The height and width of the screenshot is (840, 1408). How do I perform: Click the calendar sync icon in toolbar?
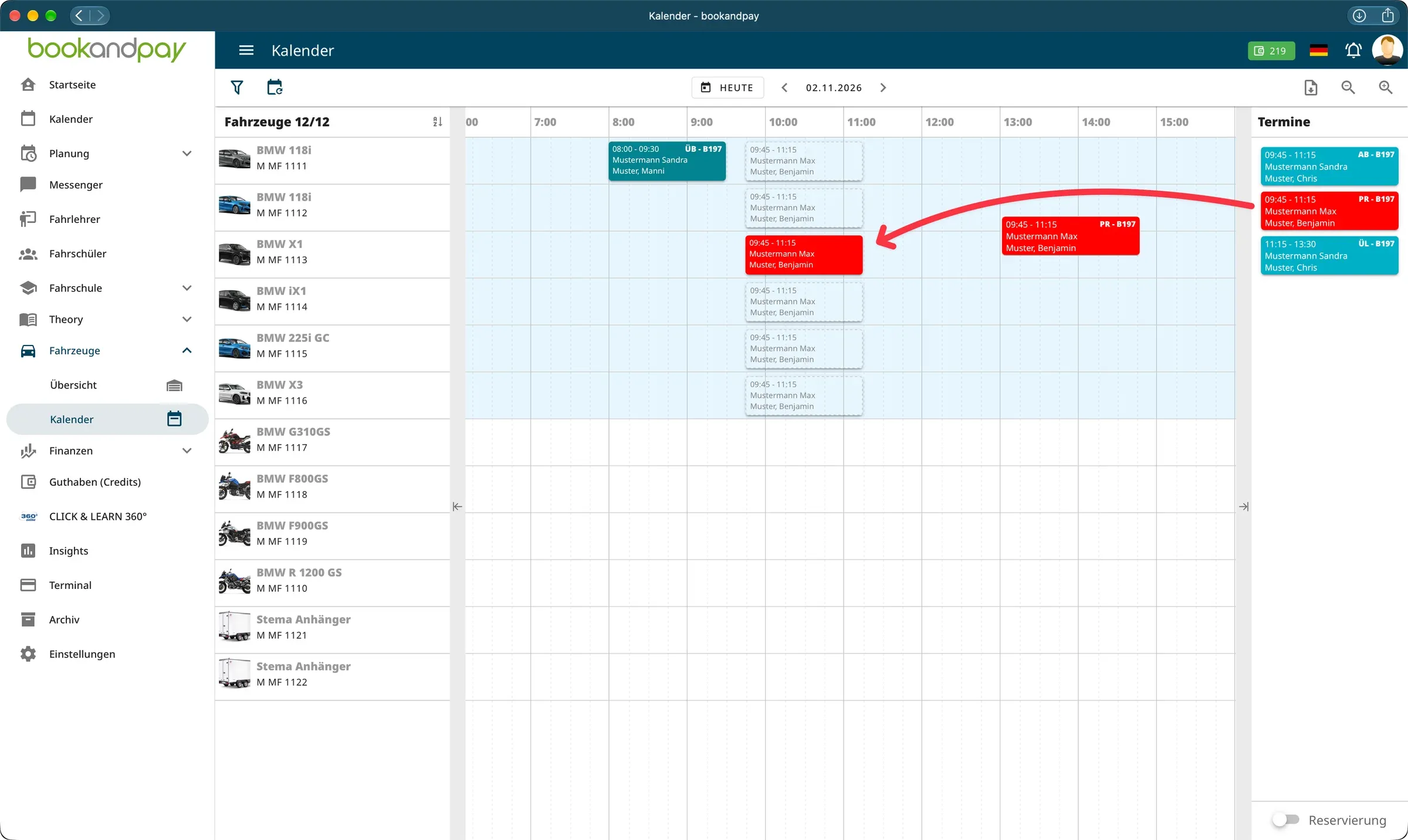coord(275,87)
